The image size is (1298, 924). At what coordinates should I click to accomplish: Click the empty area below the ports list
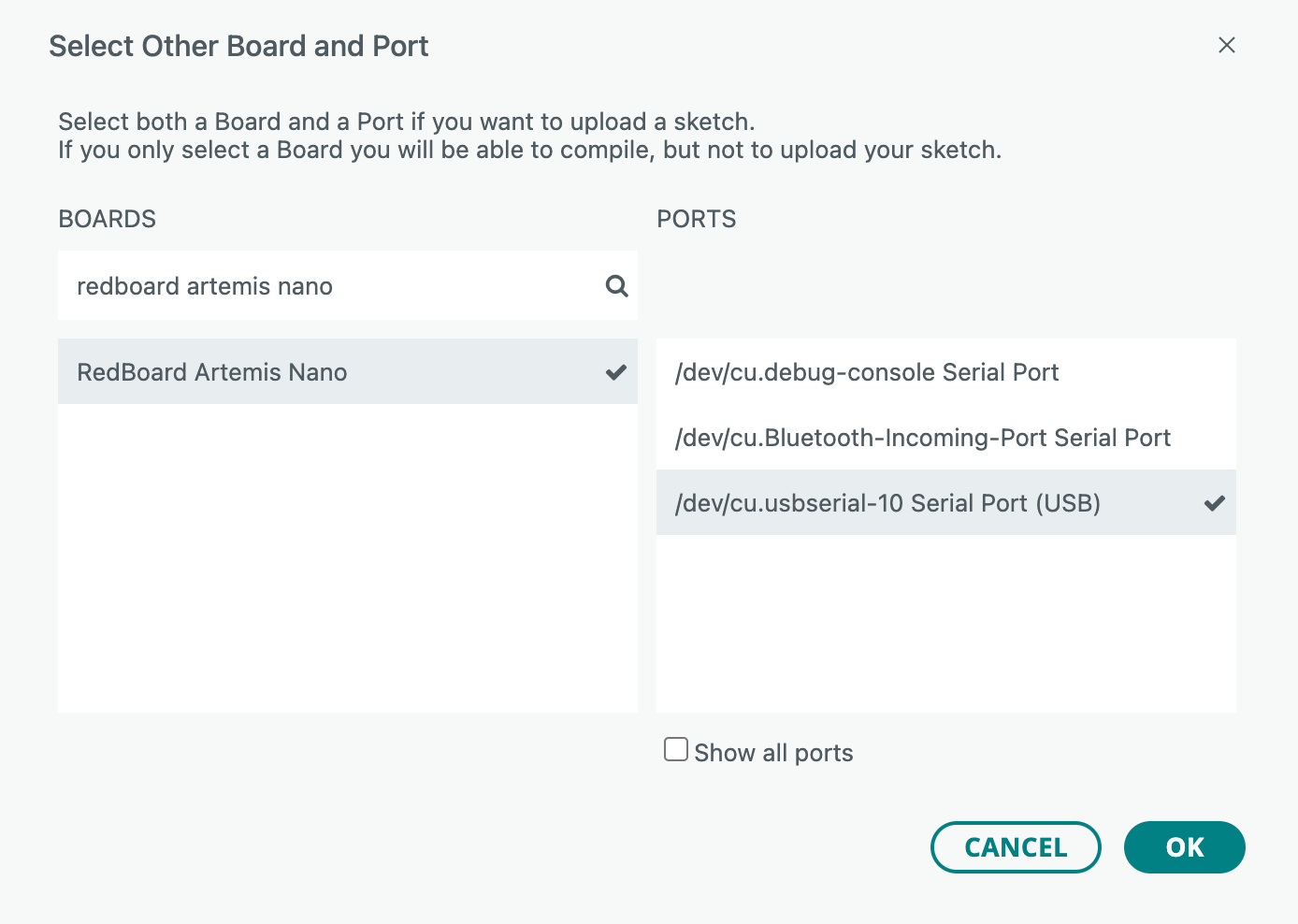point(946,617)
